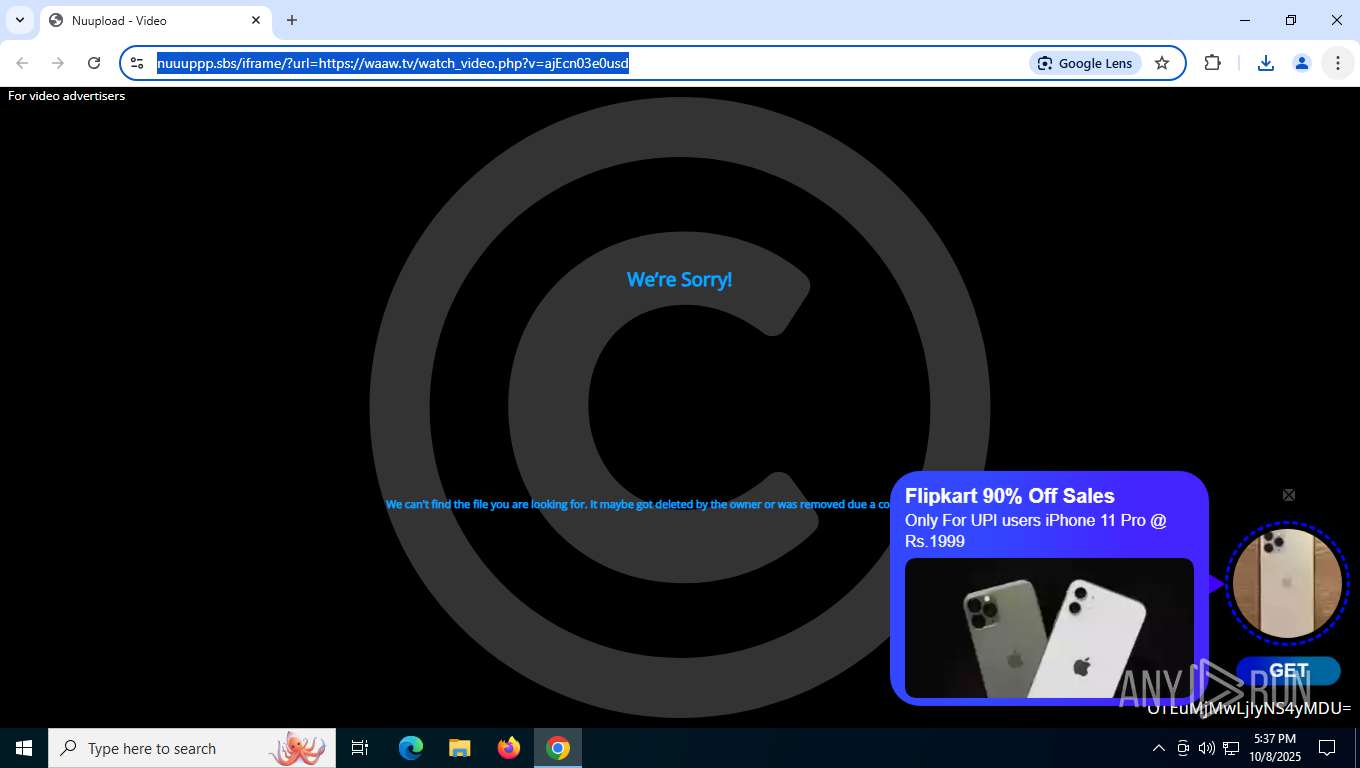The image size is (1360, 768).
Task: Open Meet Now tray icon
Action: [1183, 748]
